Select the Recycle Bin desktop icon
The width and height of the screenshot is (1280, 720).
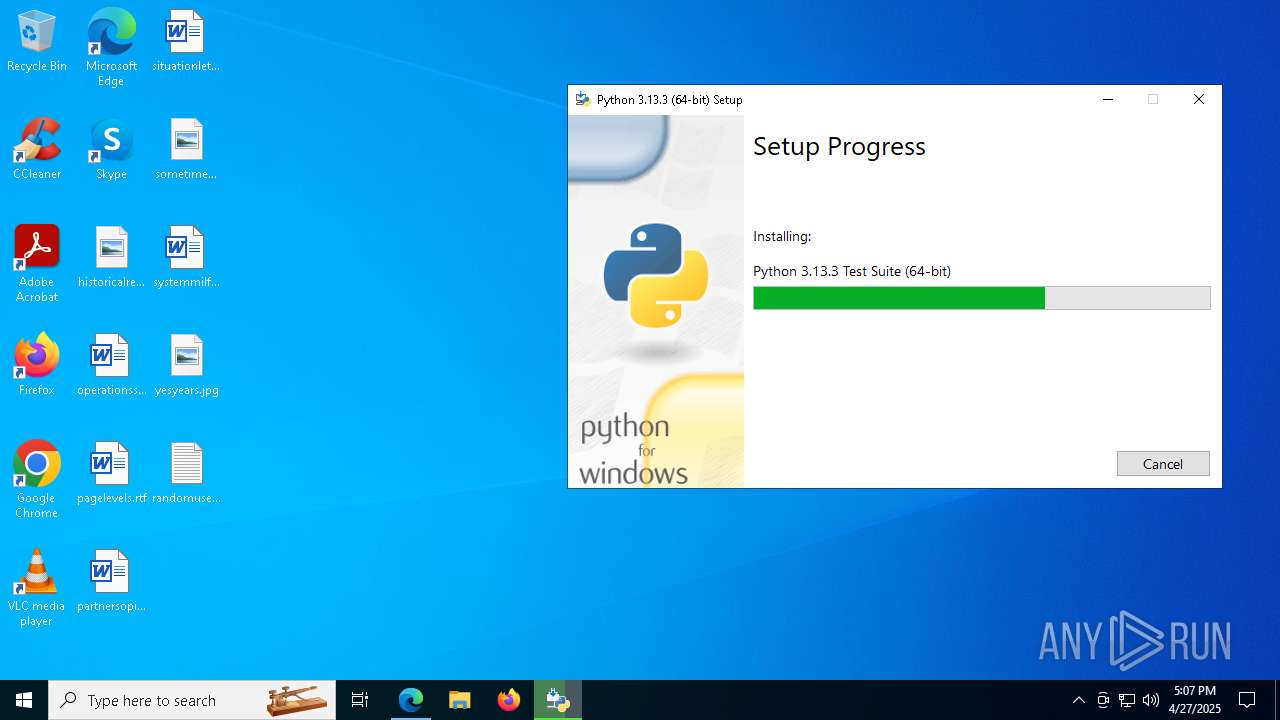point(37,42)
